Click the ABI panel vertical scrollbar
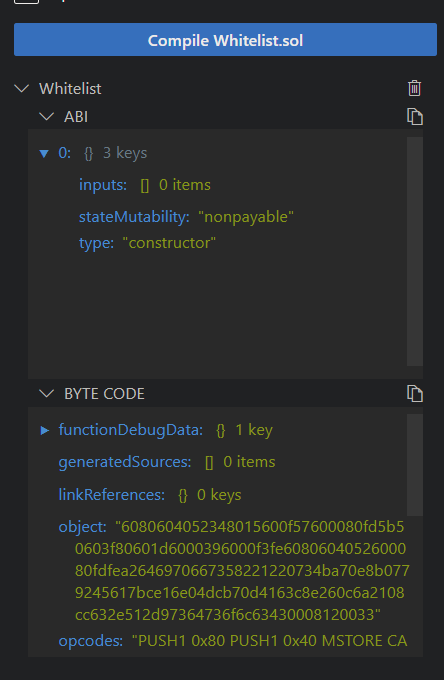This screenshot has height=680, width=444. (x=415, y=252)
